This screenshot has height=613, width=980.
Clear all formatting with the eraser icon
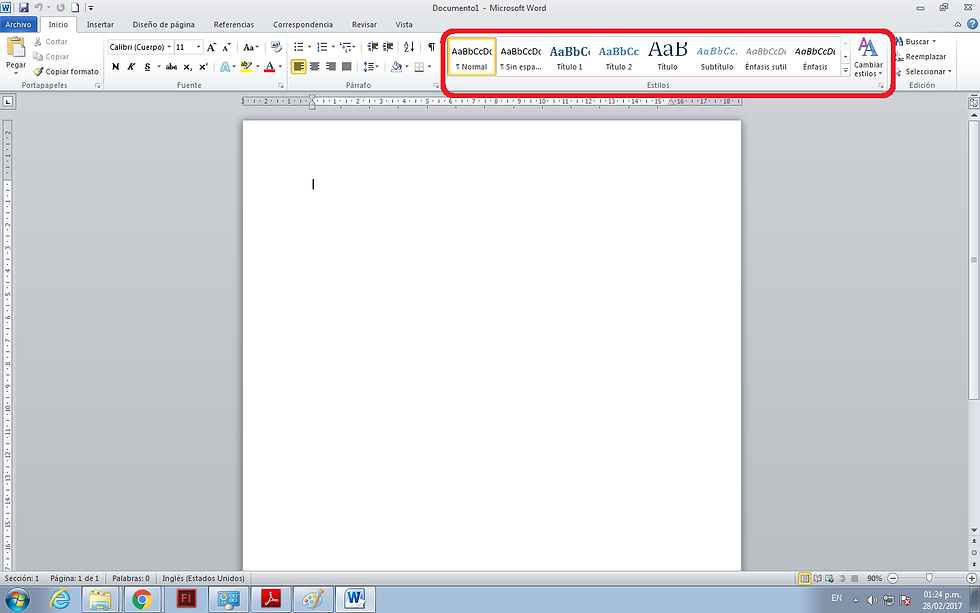coord(276,47)
